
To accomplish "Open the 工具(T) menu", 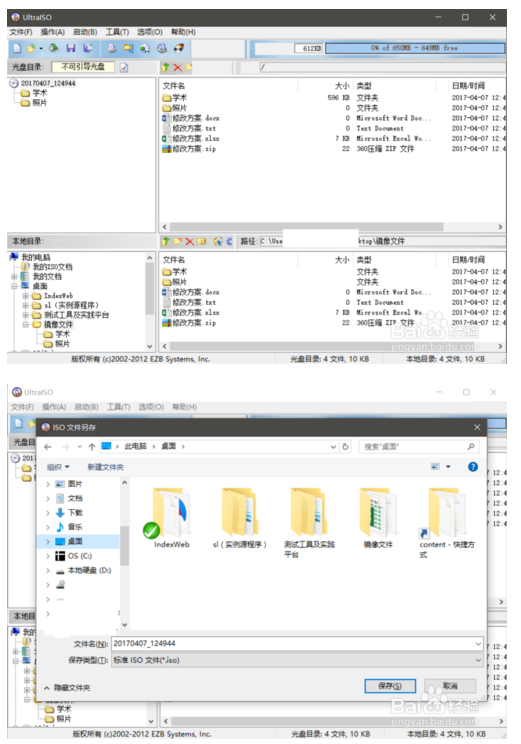I will (117, 32).
